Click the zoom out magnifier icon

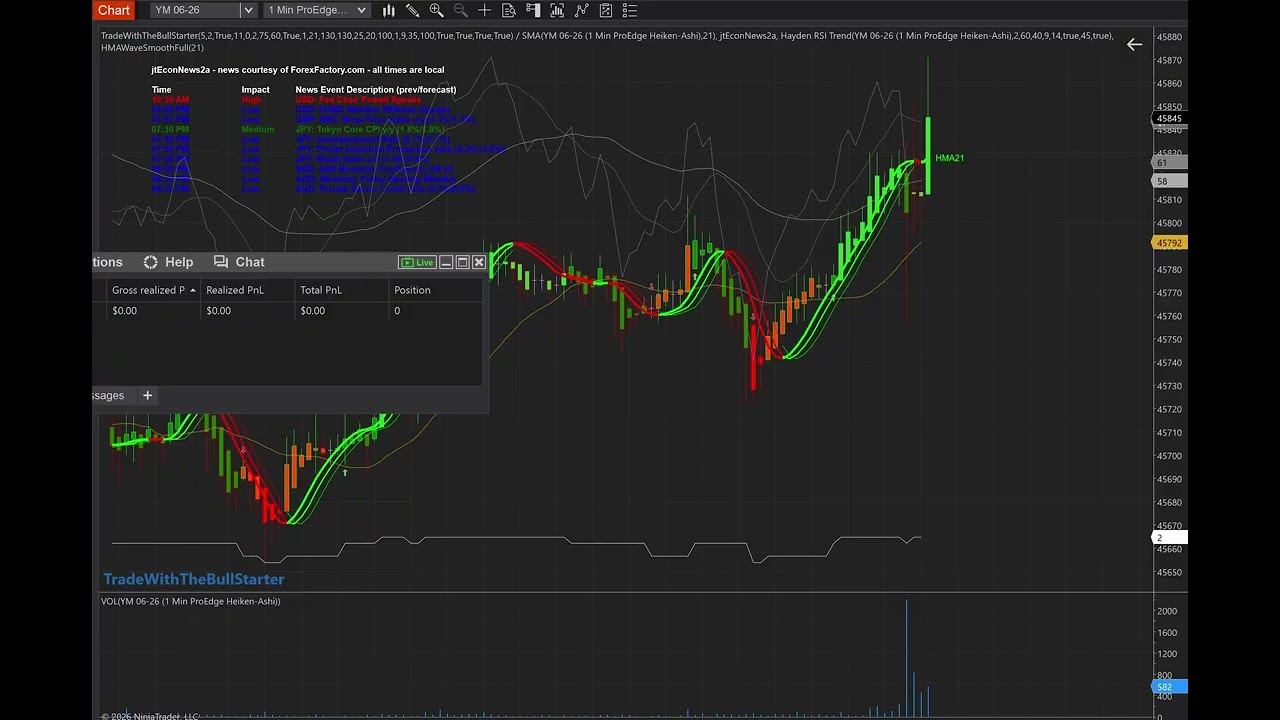click(460, 10)
